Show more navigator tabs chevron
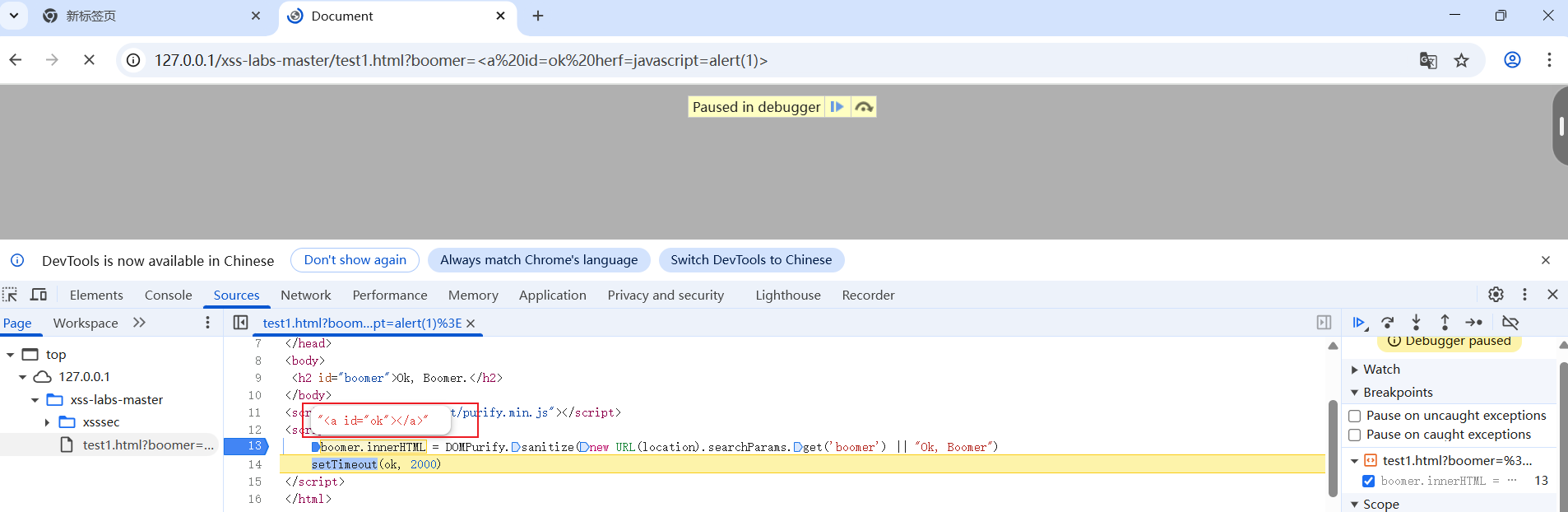This screenshot has width=1568, height=512. [139, 323]
